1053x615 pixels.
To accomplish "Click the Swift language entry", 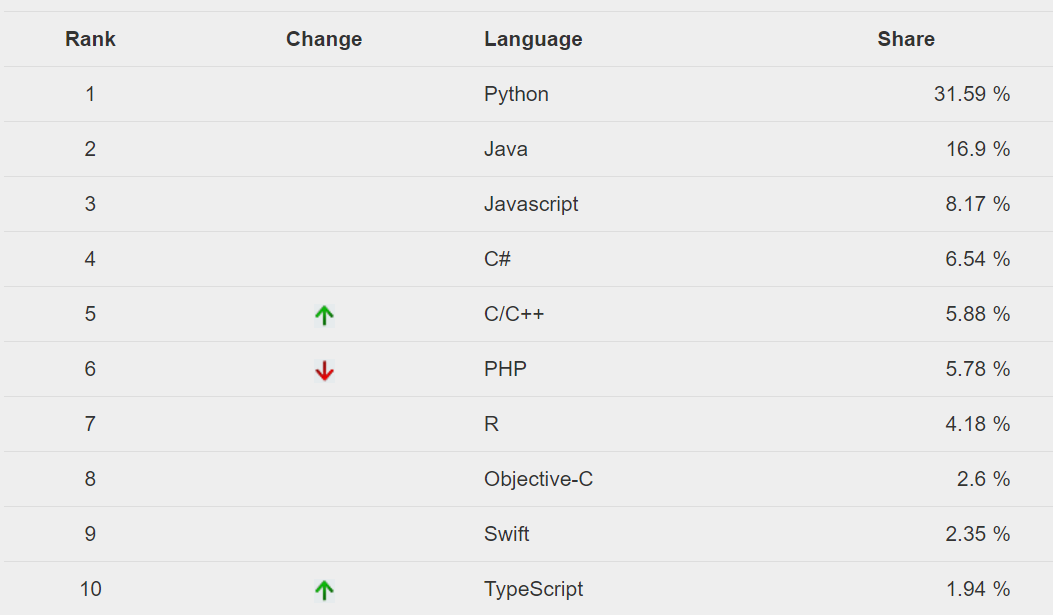I will [506, 534].
